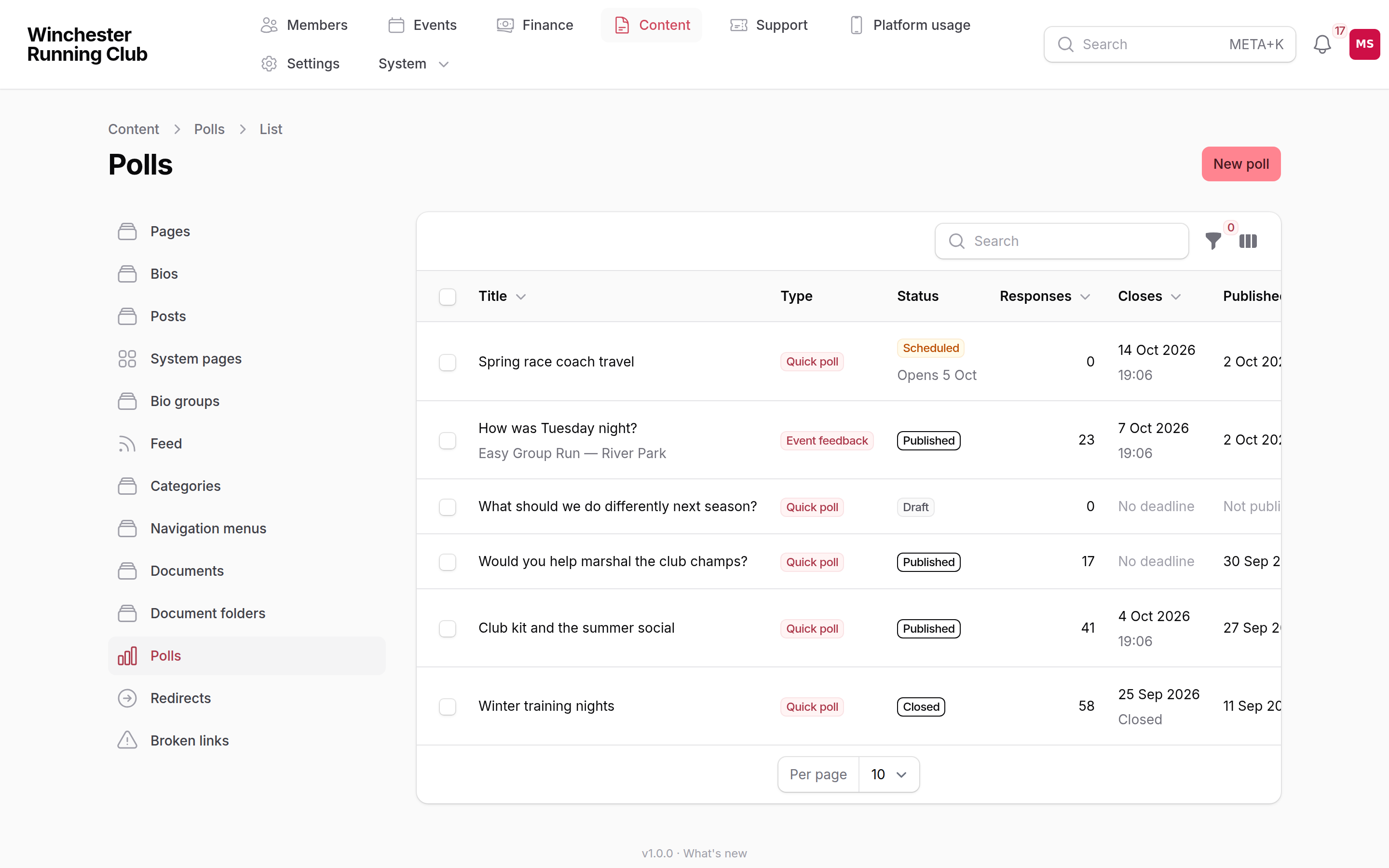
Task: Click the Events calendar icon
Action: click(x=396, y=25)
